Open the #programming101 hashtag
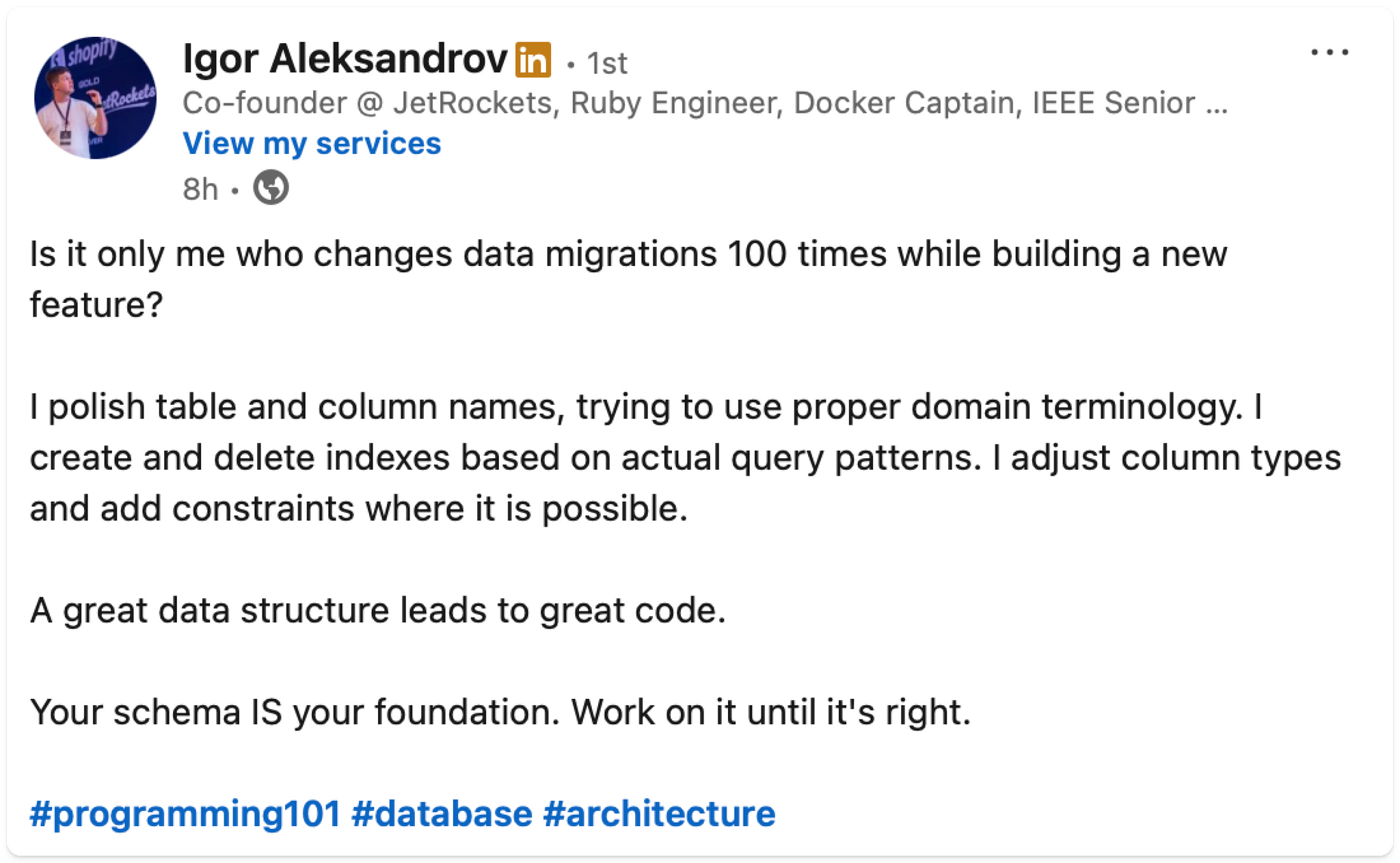 tap(185, 814)
